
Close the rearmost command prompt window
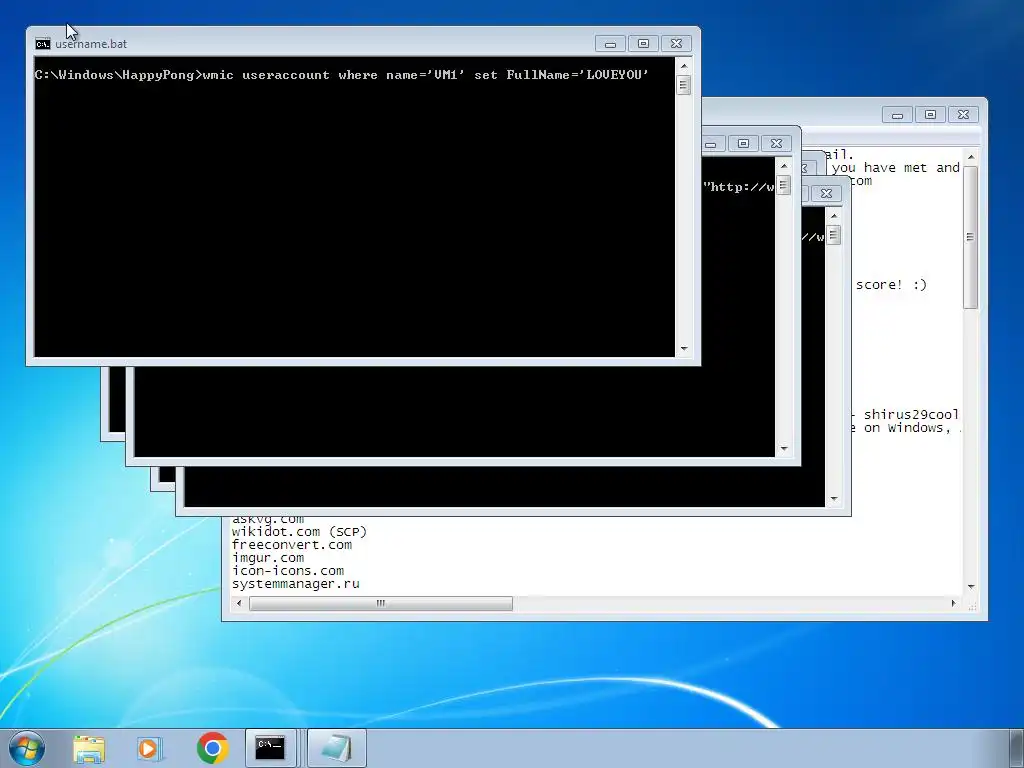(826, 193)
